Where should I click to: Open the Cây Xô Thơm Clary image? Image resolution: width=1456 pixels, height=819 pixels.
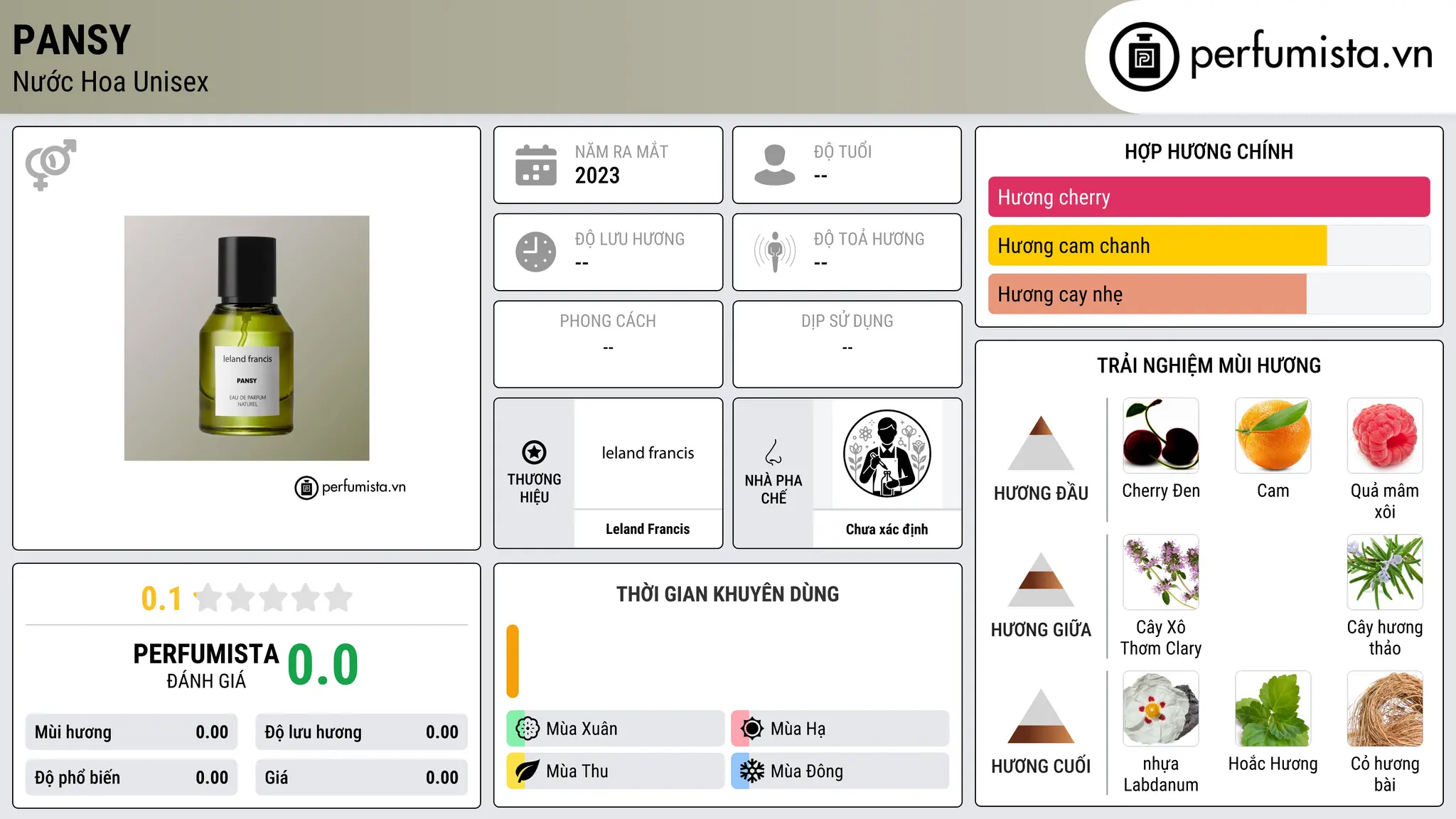coord(1161,572)
